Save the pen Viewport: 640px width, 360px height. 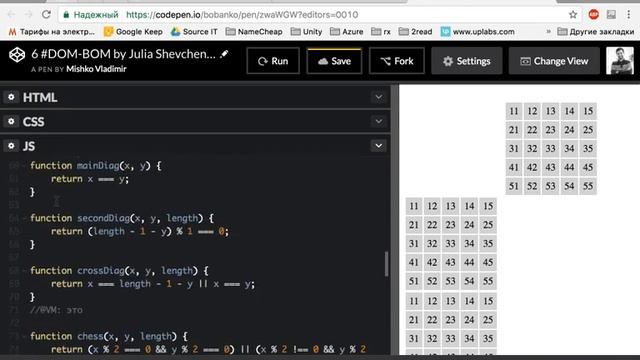point(334,61)
